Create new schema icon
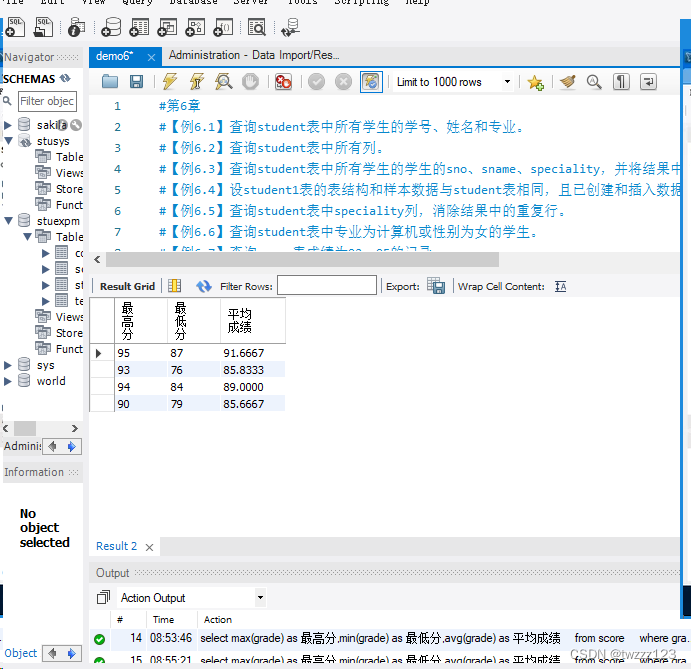Screen dimensions: 691x669 coord(111,27)
